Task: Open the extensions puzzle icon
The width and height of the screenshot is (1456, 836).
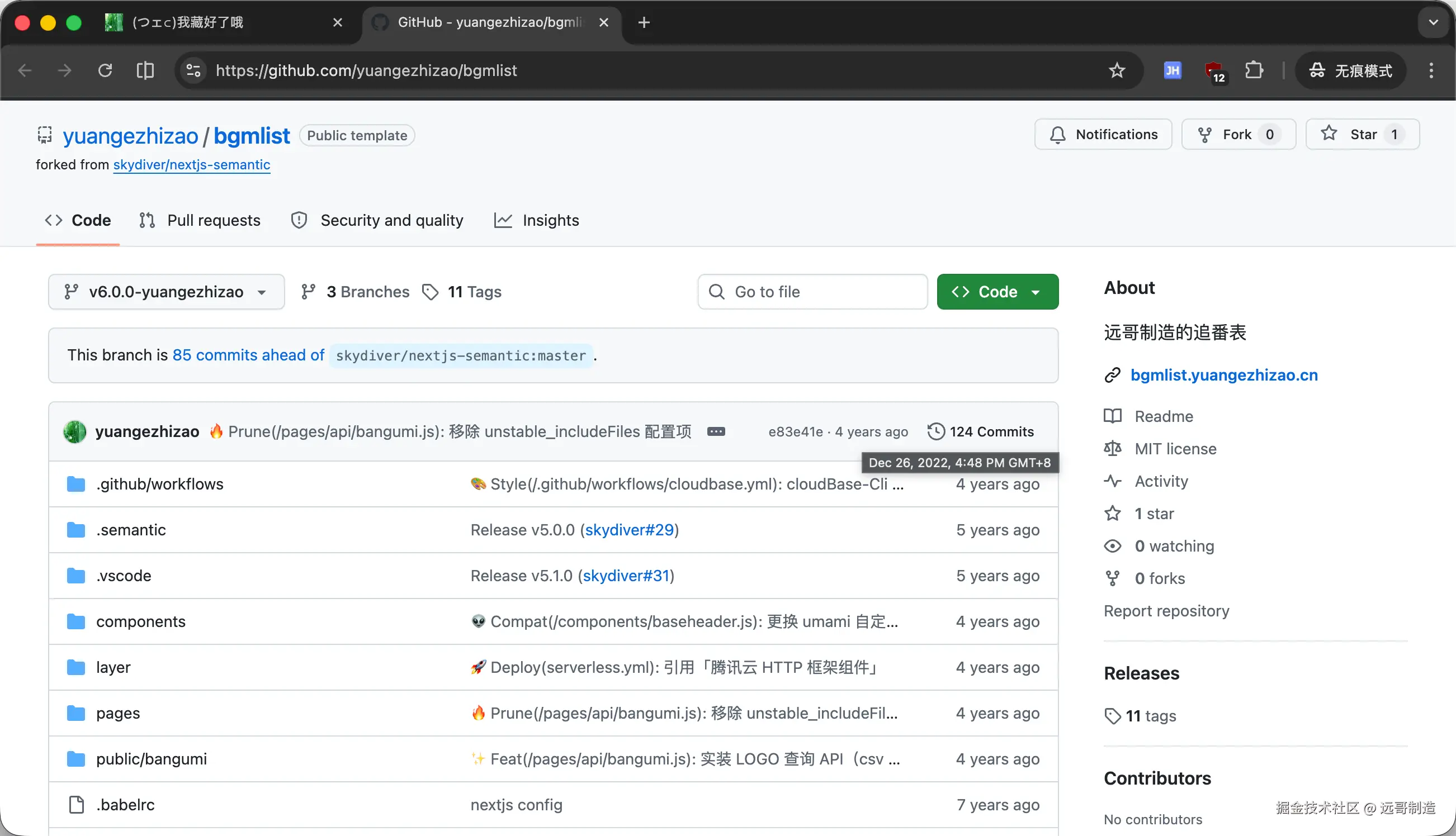Action: [1254, 70]
